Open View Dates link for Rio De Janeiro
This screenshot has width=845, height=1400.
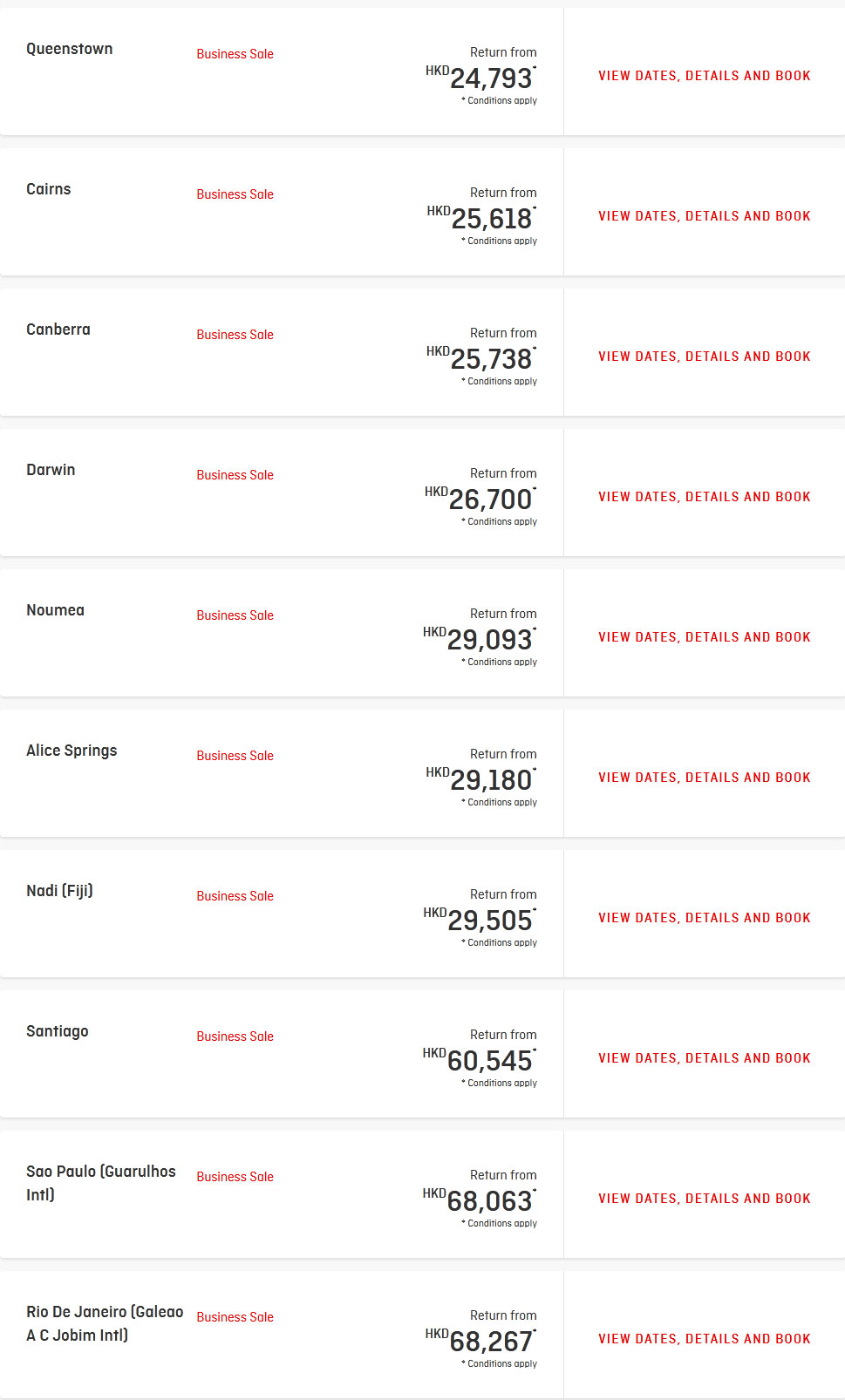pyautogui.click(x=705, y=1339)
